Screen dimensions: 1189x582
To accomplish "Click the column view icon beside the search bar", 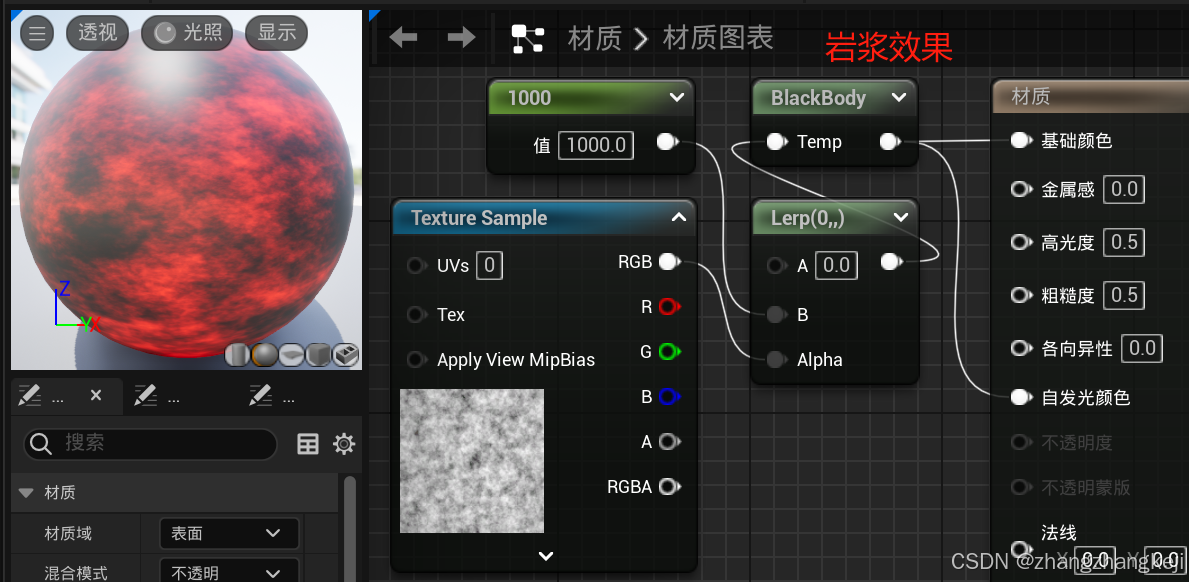I will (307, 443).
